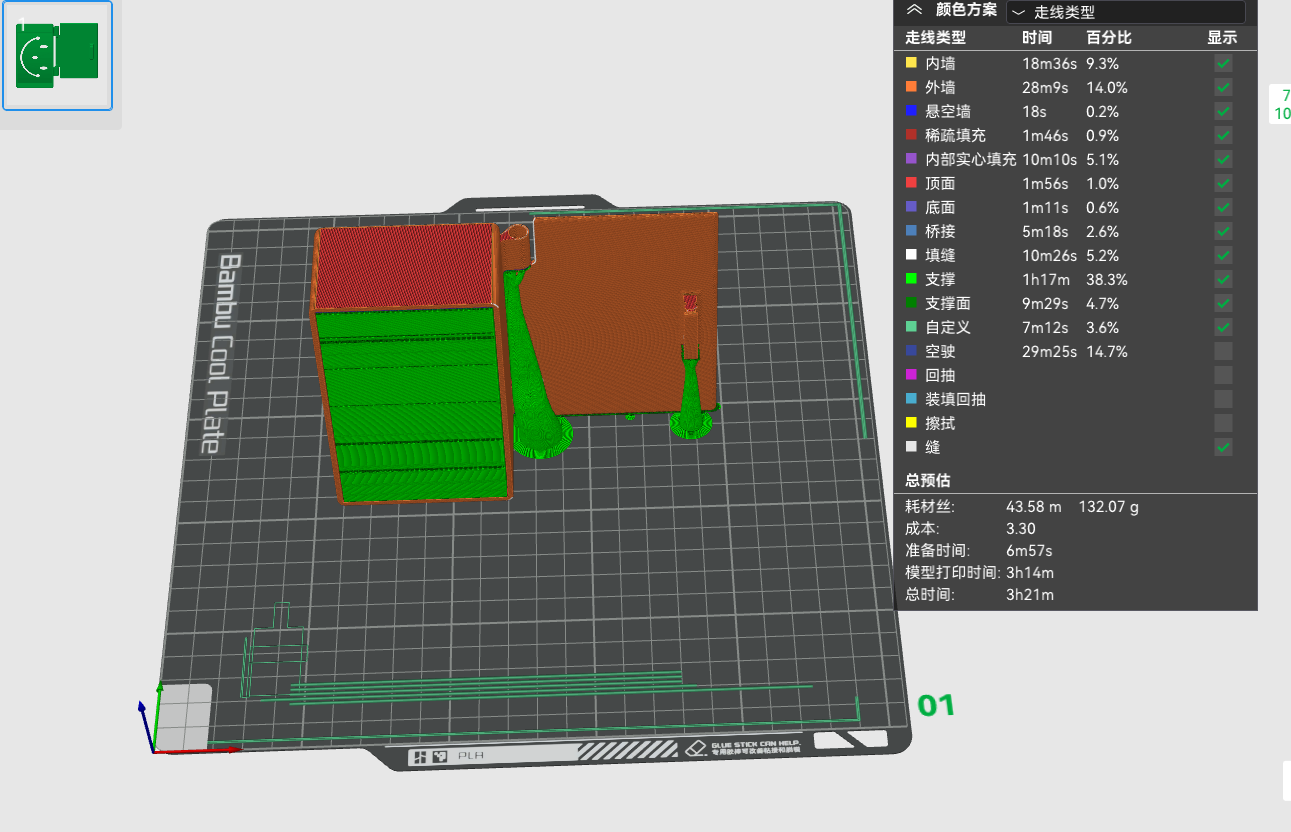Screen dimensions: 1291x832
Task: Enable the 擦拭 display checkbox
Action: (1223, 423)
